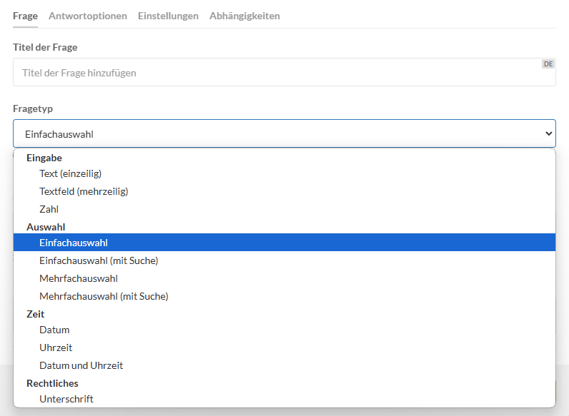Image resolution: width=569 pixels, height=416 pixels.
Task: Click the Fragetyp dropdown chevron arrow
Action: click(548, 134)
